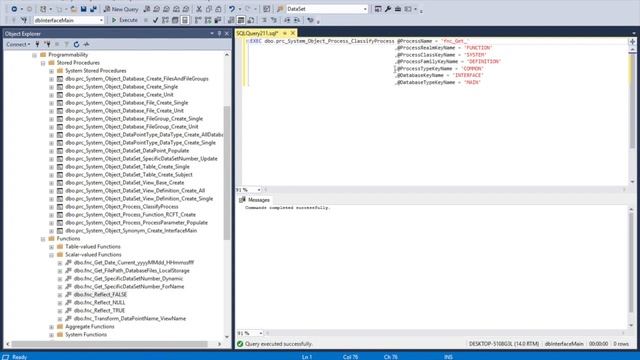Increase indent using toolbar icon
The image size is (640, 360).
tap(297, 20)
